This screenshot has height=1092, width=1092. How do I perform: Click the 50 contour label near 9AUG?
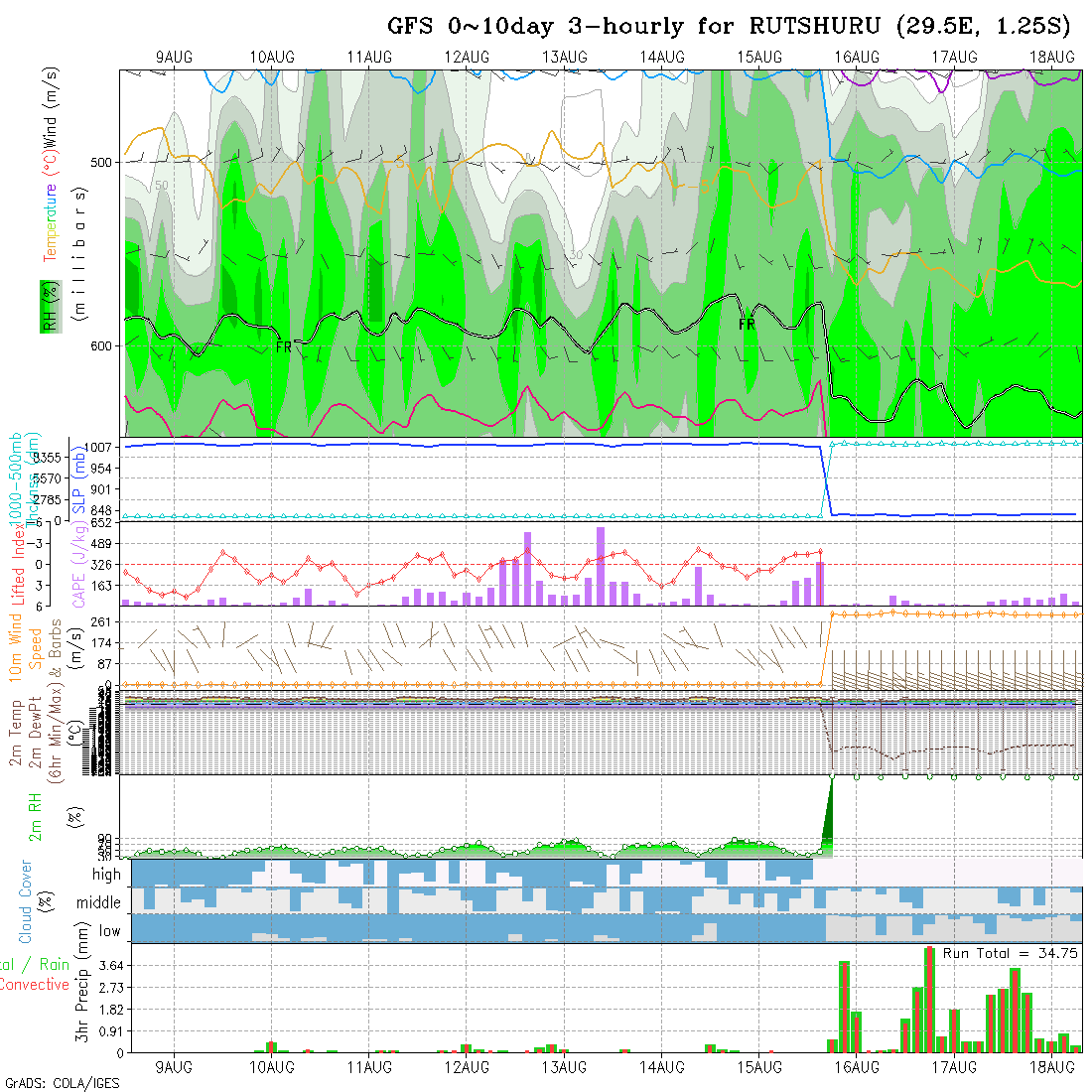[x=162, y=186]
